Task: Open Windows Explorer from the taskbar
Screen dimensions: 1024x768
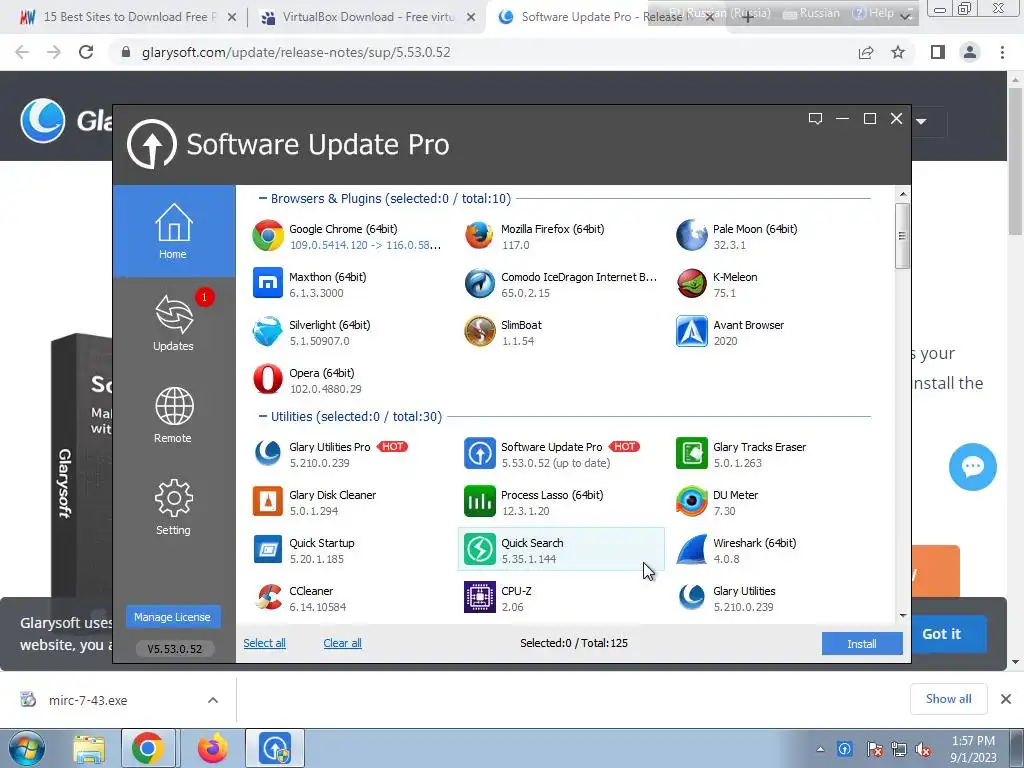Action: [x=89, y=750]
